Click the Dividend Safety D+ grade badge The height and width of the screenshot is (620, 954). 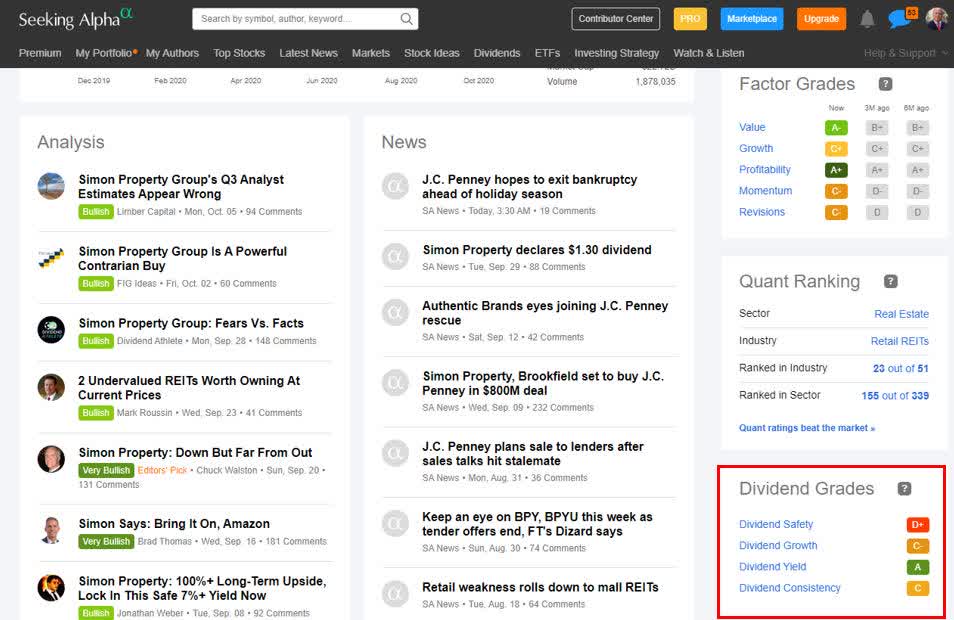[x=917, y=525]
